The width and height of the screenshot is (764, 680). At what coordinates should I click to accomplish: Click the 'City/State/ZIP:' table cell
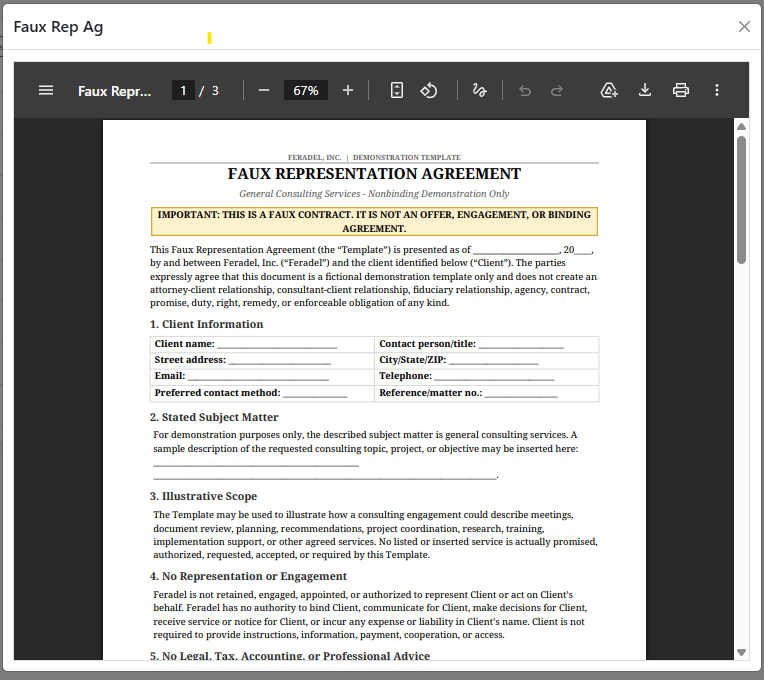pyautogui.click(x=486, y=360)
